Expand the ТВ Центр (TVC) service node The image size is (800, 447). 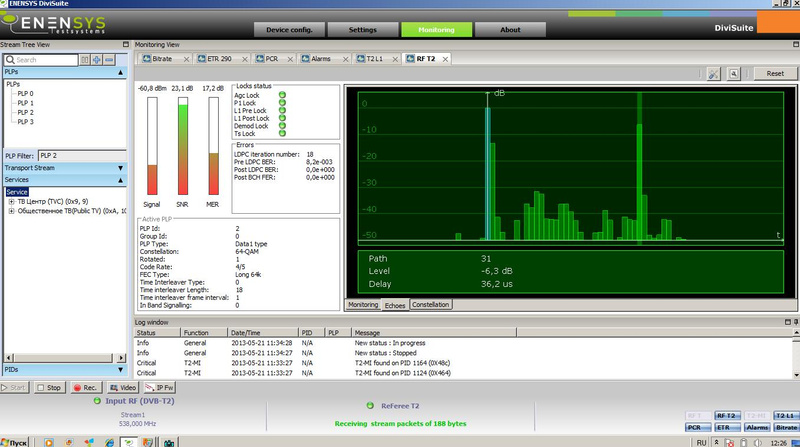pyautogui.click(x=11, y=201)
